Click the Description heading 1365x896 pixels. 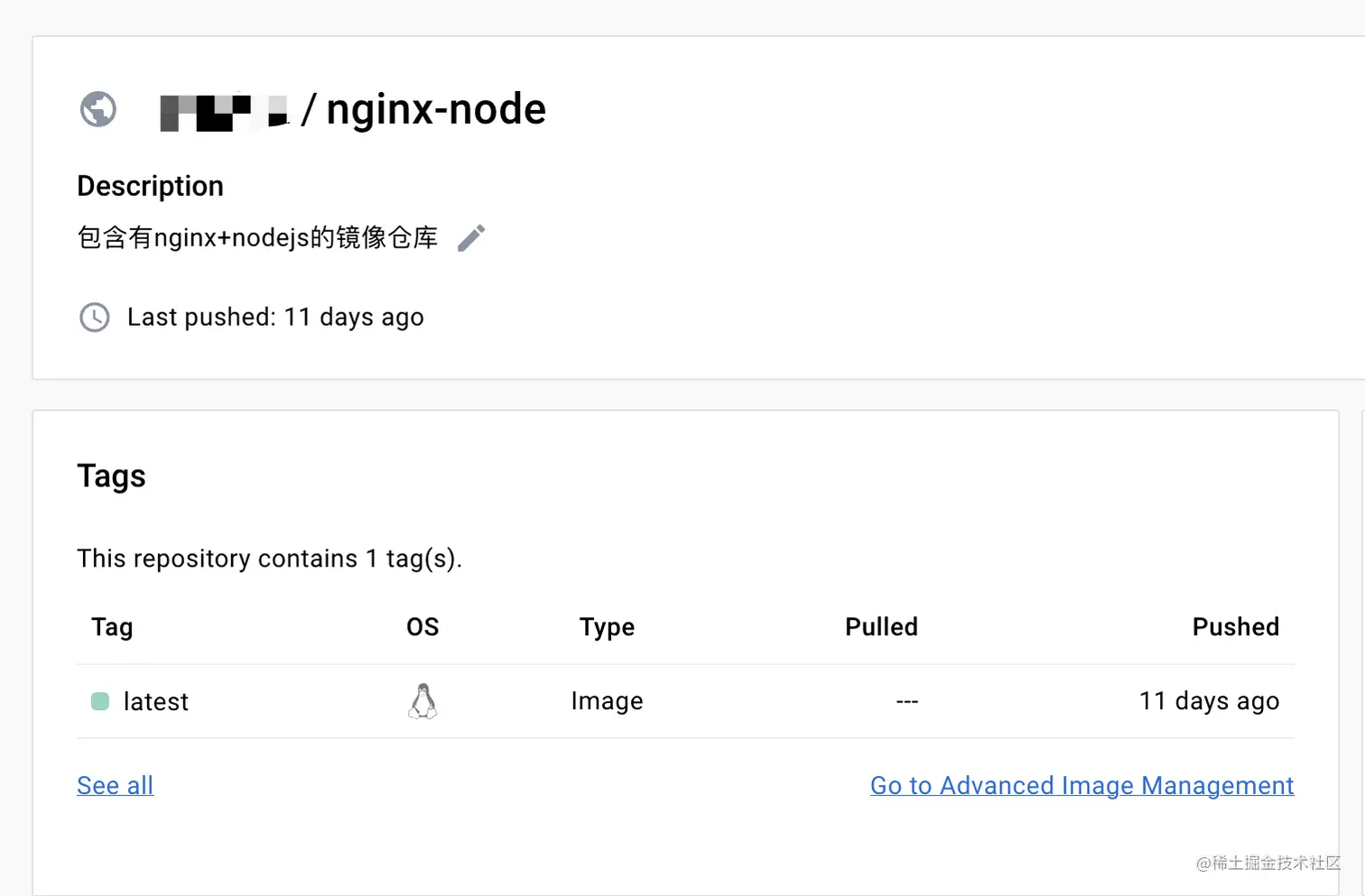[x=150, y=186]
